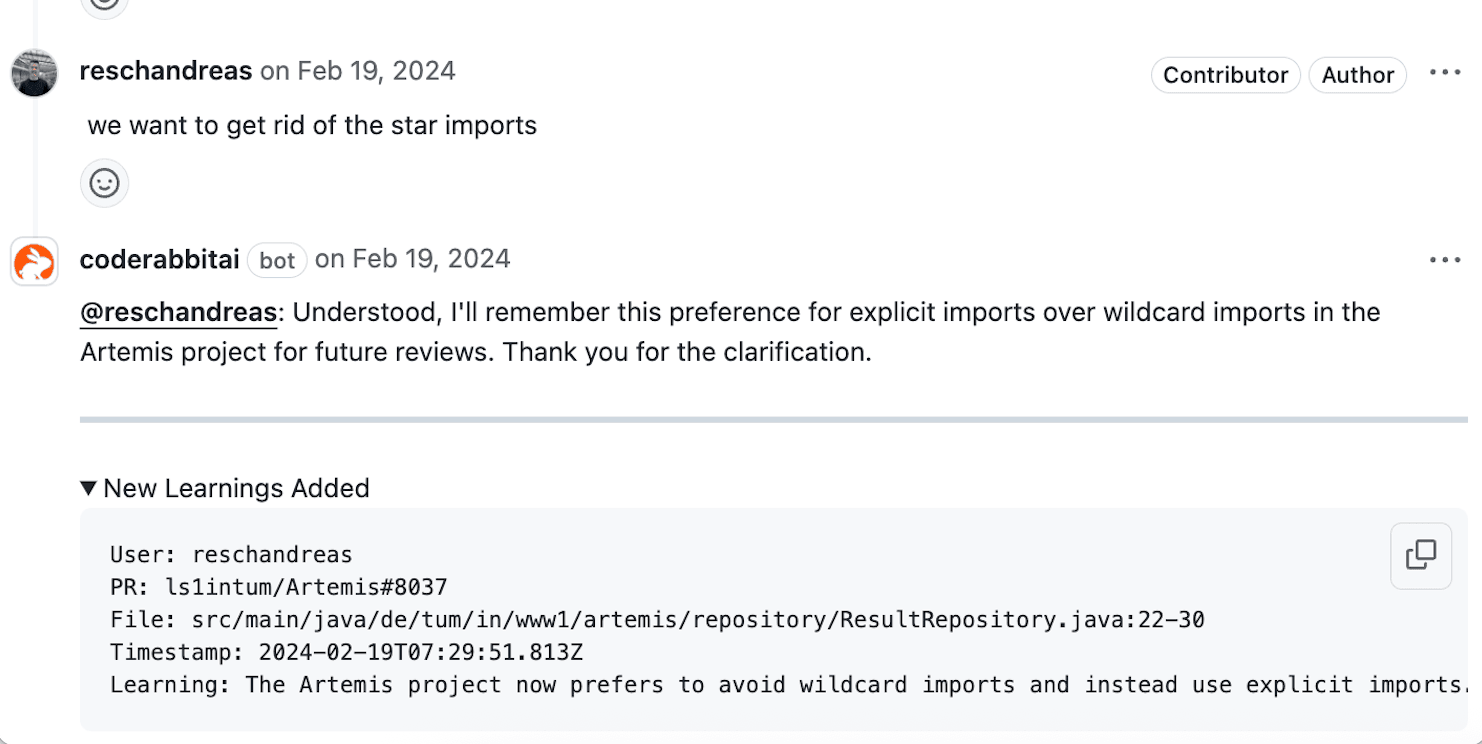
Task: Click the Contributor badge
Action: coord(1225,75)
